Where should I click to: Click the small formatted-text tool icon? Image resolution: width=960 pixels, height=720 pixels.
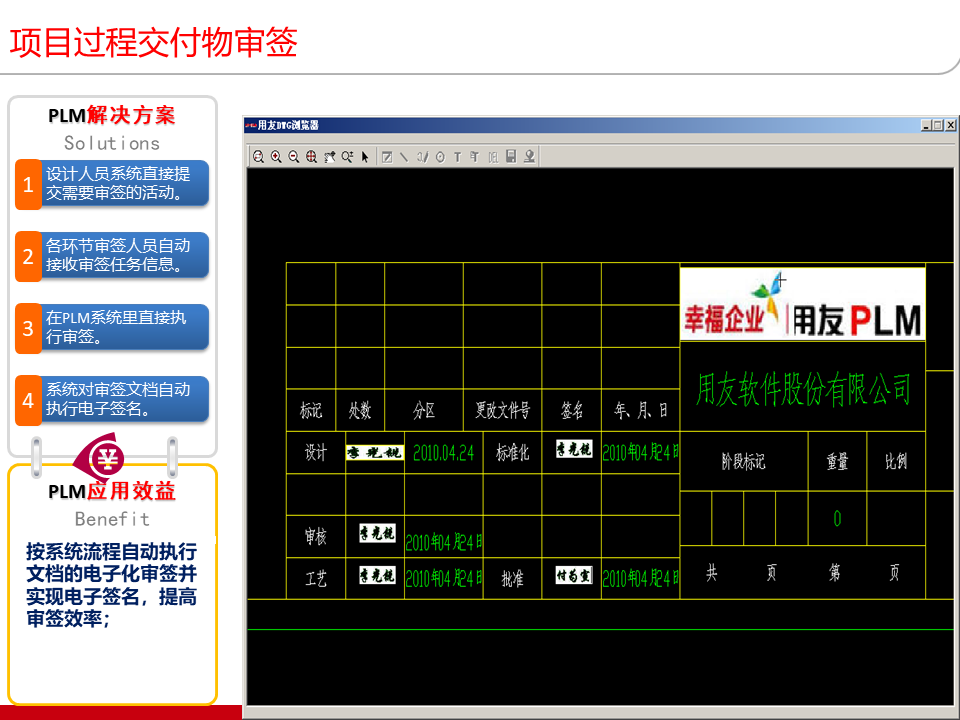[x=474, y=157]
